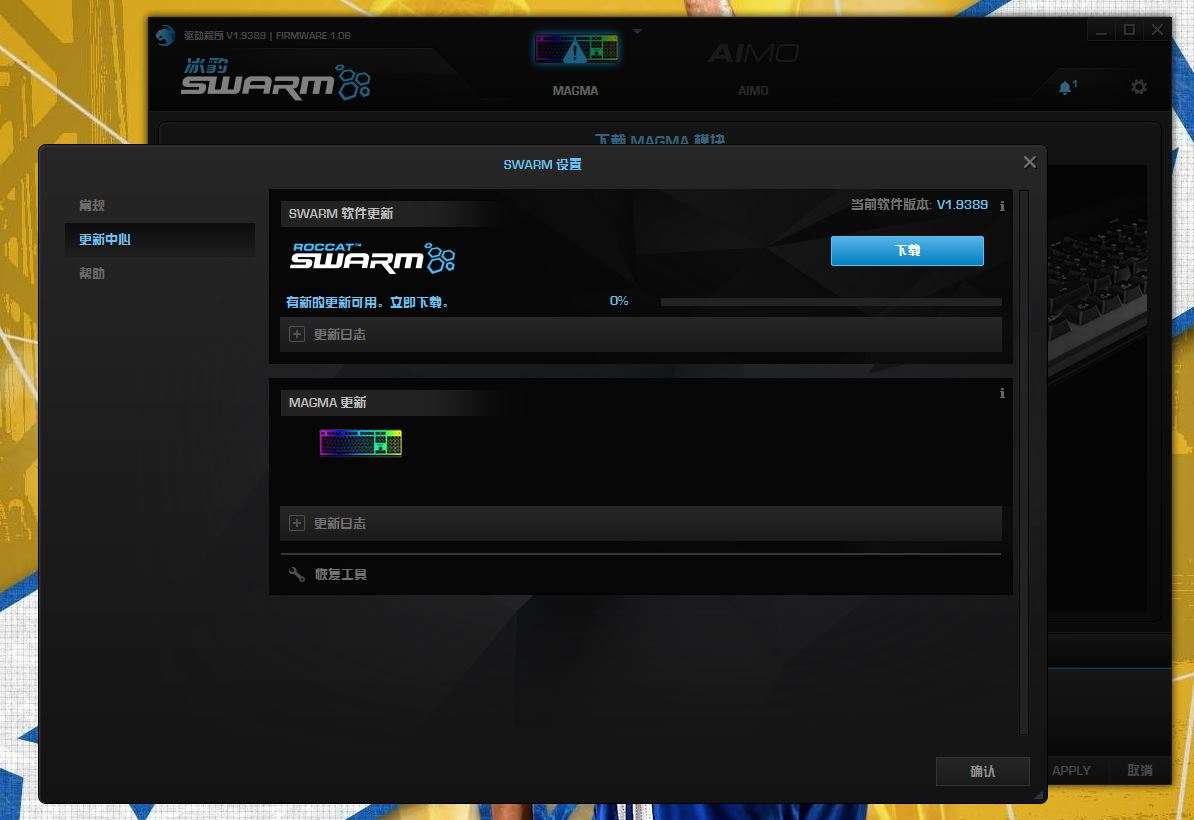Expand 更新日志 under SWARM software update
Viewport: 1194px width, 820px height.
(641, 334)
